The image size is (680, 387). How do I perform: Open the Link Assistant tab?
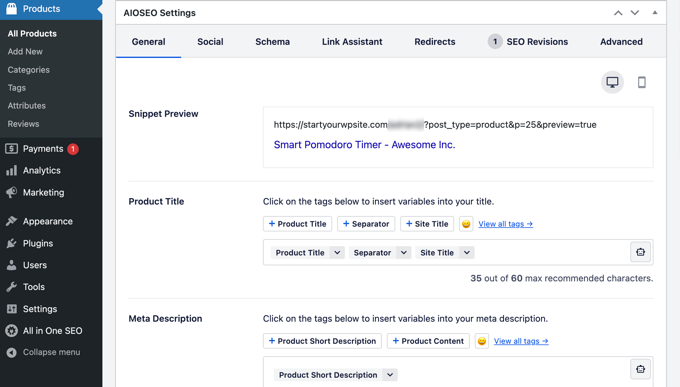(352, 42)
